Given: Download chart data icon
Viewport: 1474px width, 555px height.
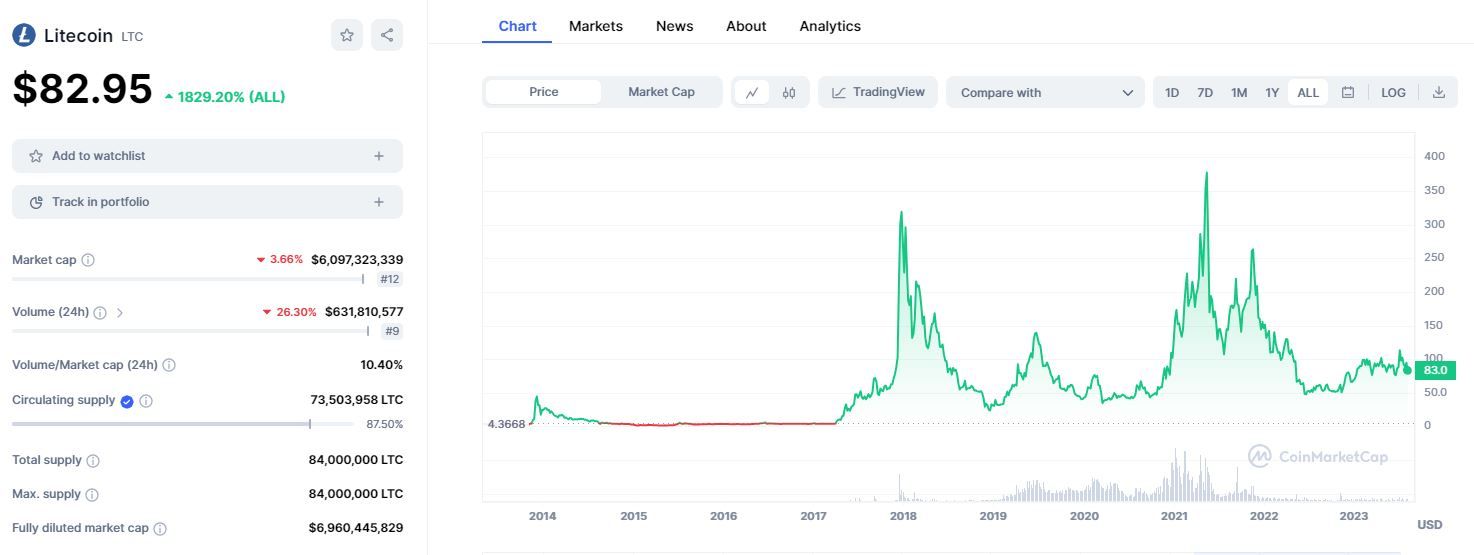Looking at the screenshot, I should click(1439, 93).
